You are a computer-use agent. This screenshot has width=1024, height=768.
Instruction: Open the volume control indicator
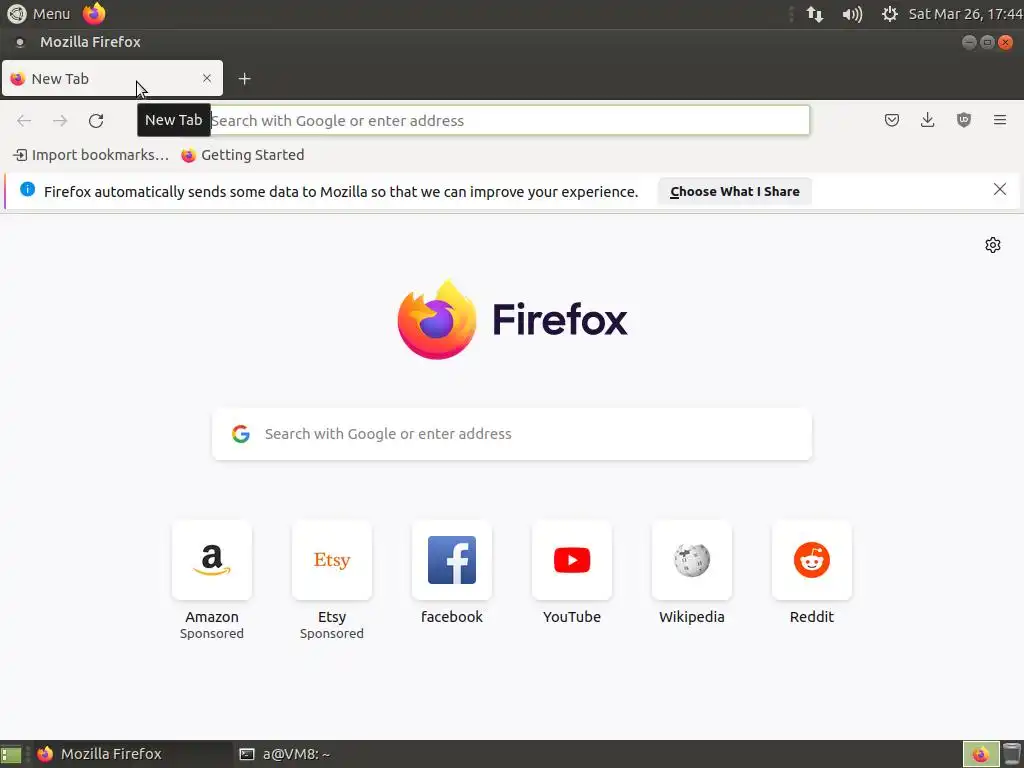pyautogui.click(x=852, y=14)
